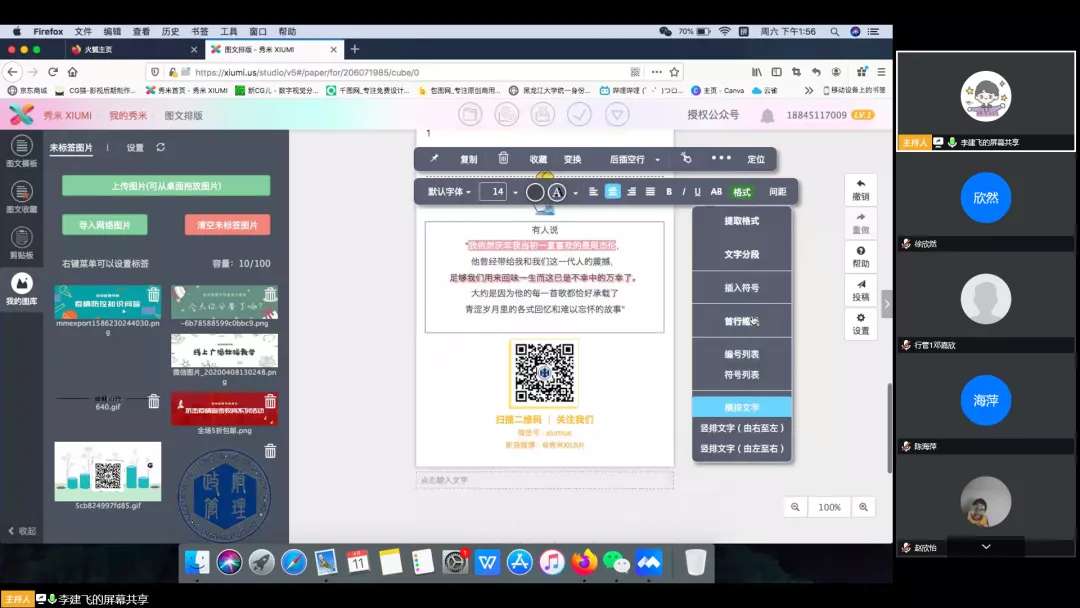The image size is (1080, 608).
Task: Click the zoom in magnifier icon
Action: pos(863,507)
